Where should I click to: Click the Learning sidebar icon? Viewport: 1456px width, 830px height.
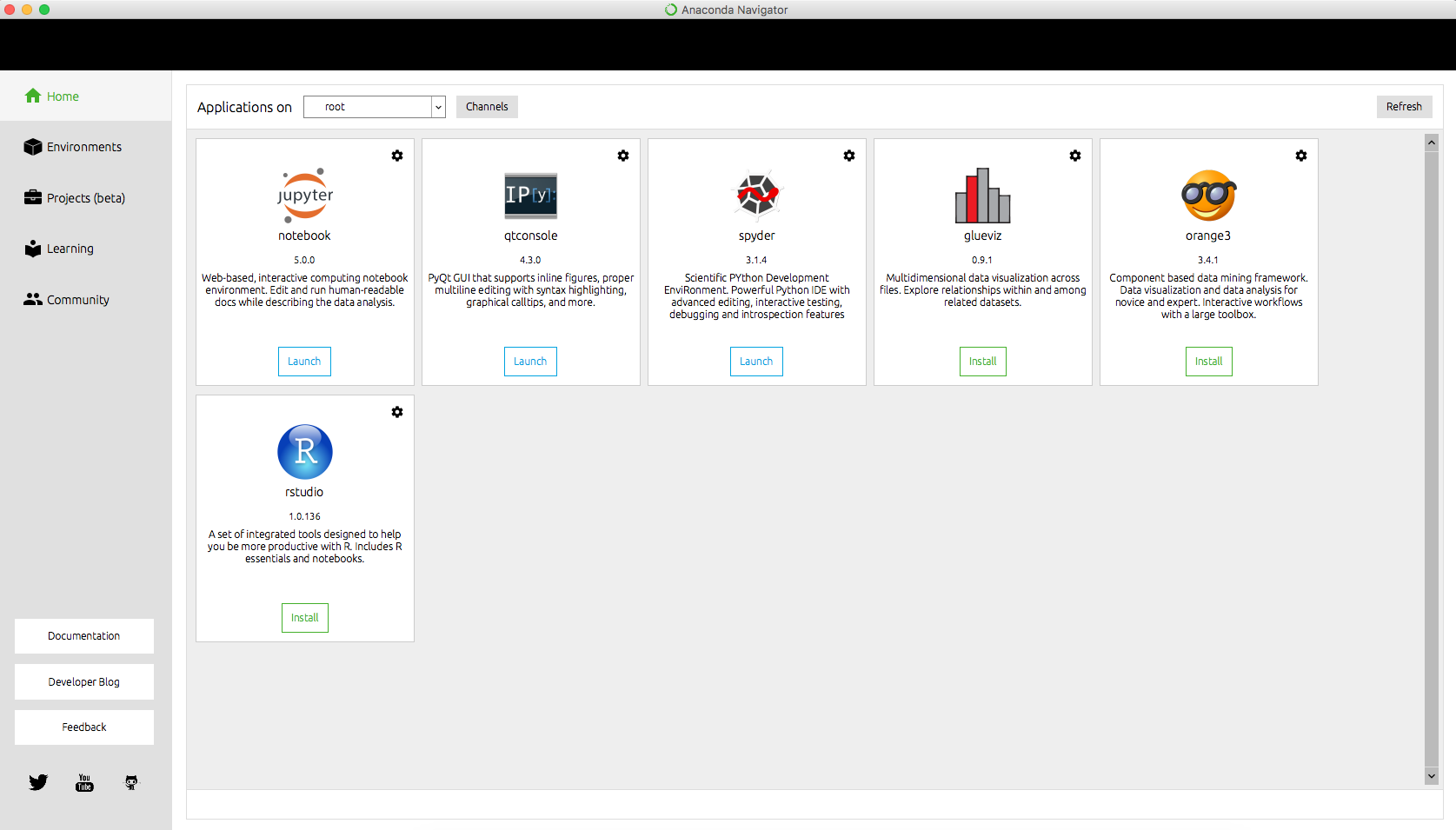(33, 249)
